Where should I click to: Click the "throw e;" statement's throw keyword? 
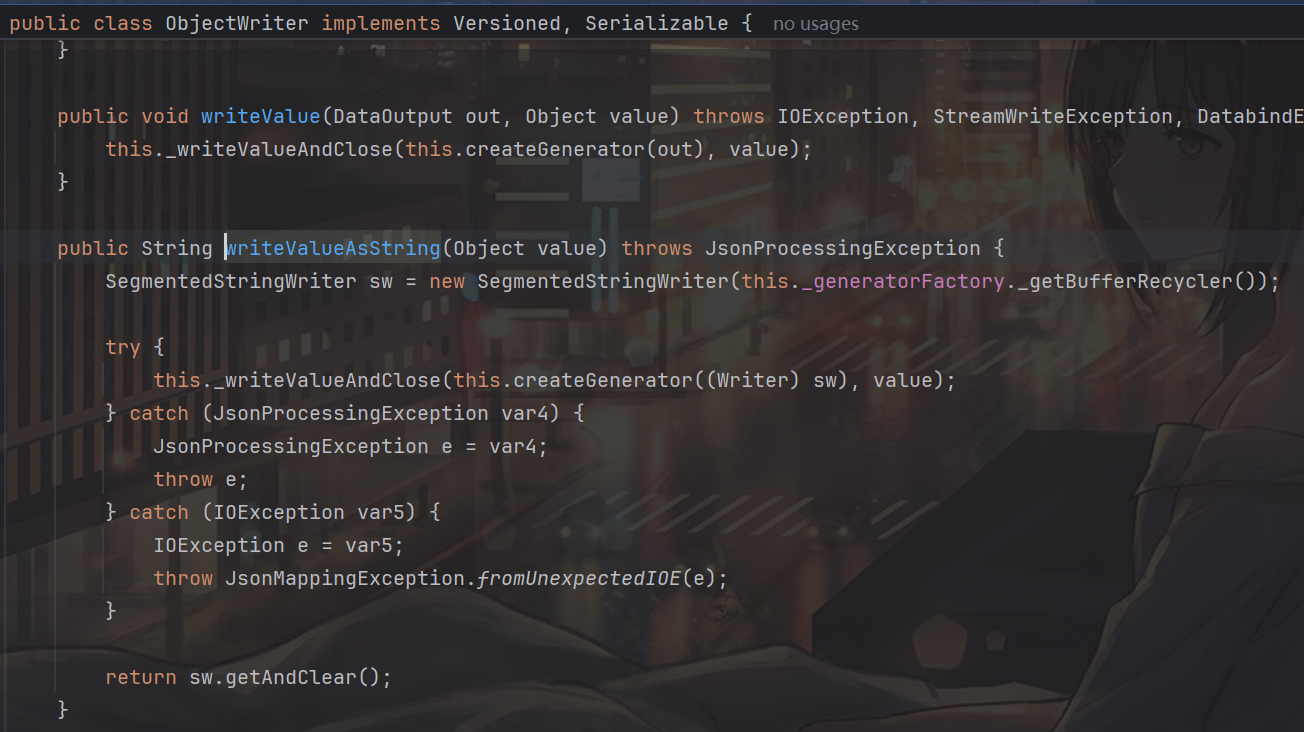click(x=183, y=479)
